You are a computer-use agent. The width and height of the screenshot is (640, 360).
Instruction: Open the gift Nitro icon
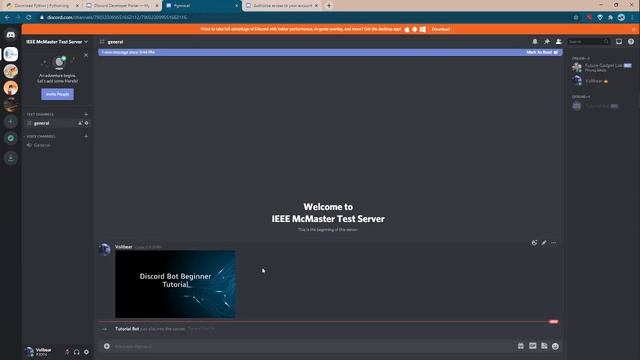coord(521,346)
